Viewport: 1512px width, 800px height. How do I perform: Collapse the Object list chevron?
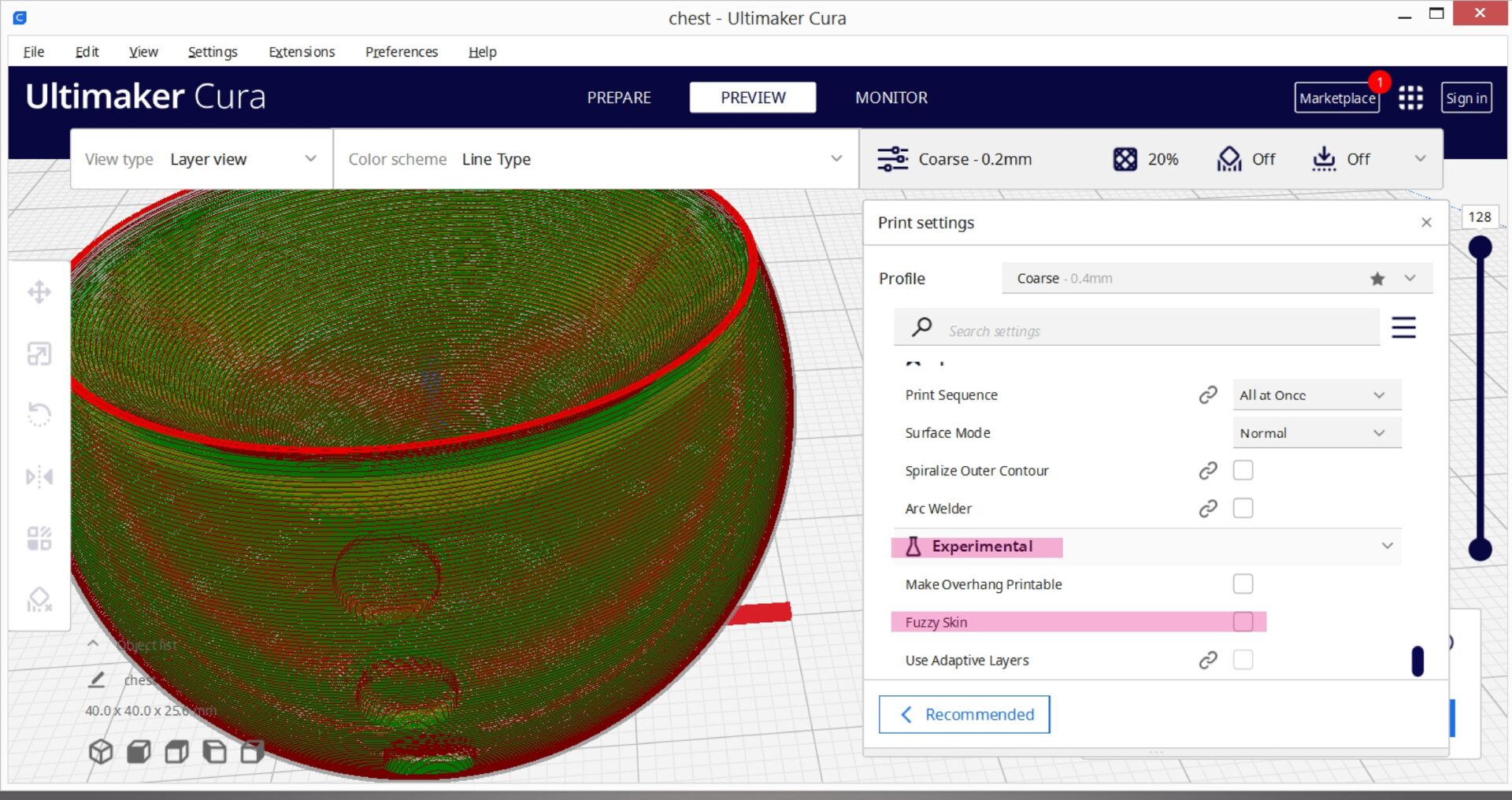point(93,643)
